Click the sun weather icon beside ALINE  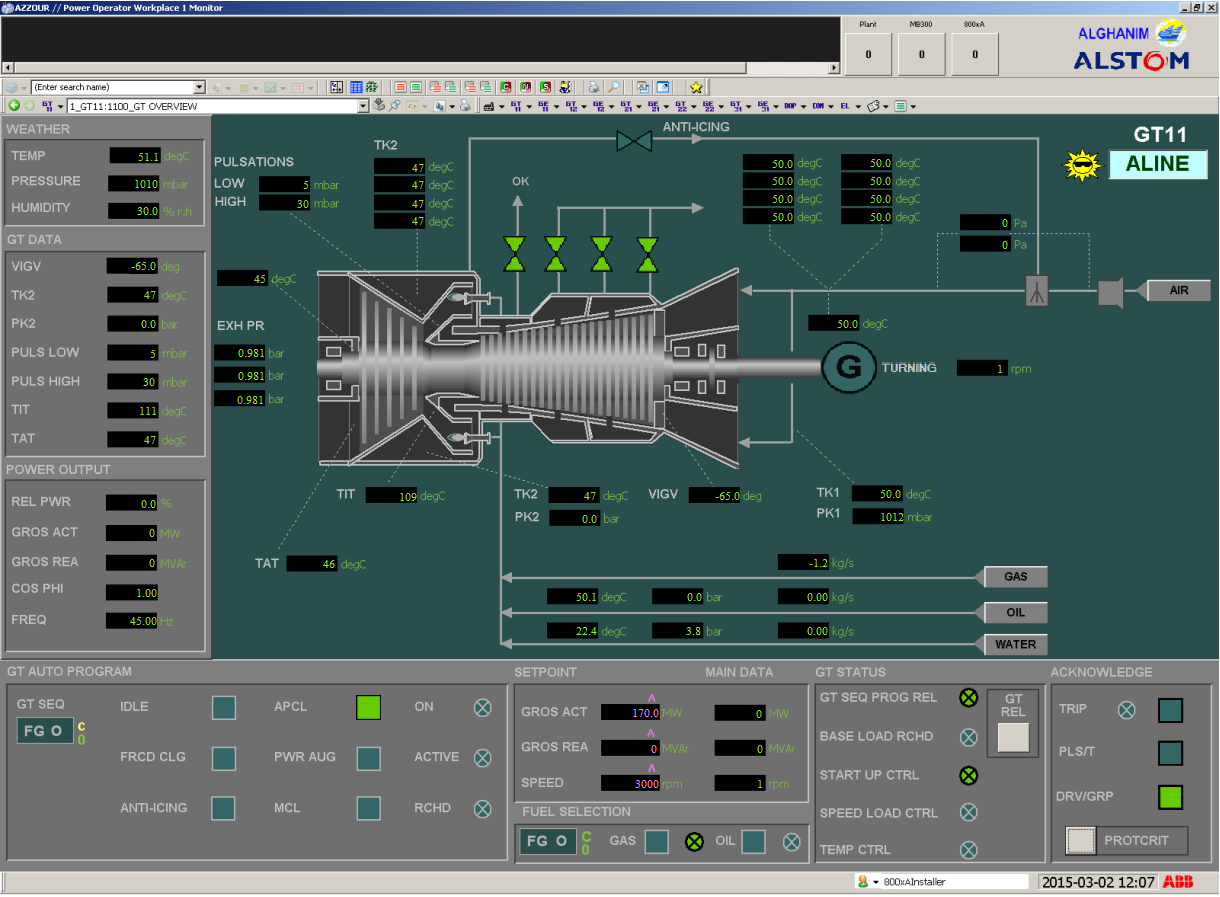click(x=1081, y=165)
